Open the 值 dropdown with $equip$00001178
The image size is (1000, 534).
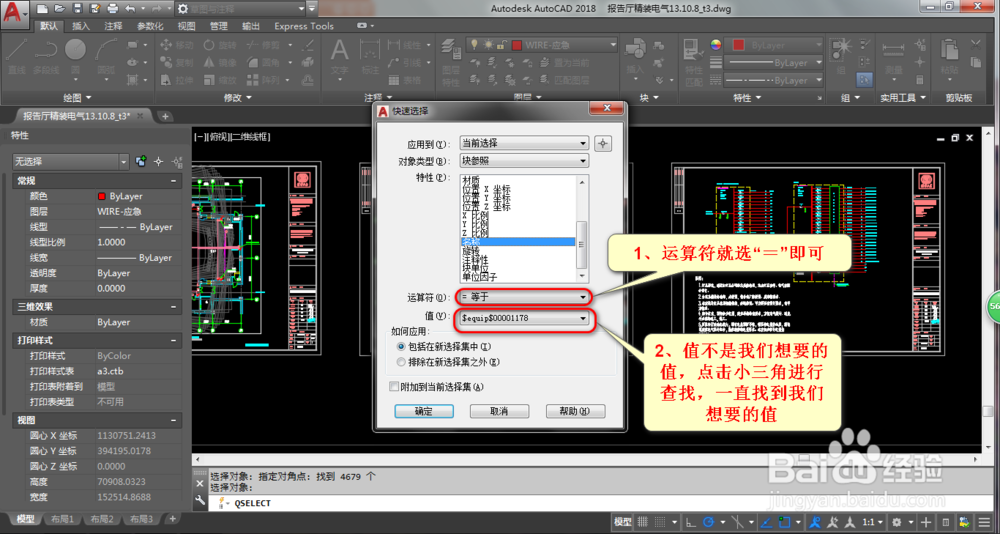click(526, 318)
